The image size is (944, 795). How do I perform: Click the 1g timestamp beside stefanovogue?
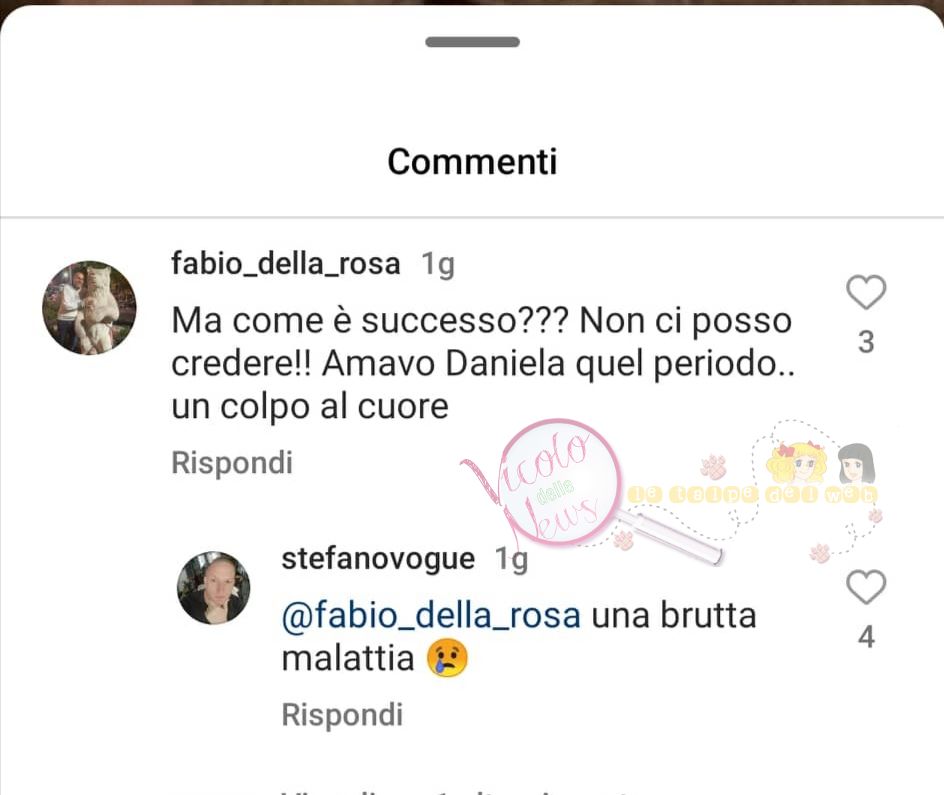[x=511, y=560]
